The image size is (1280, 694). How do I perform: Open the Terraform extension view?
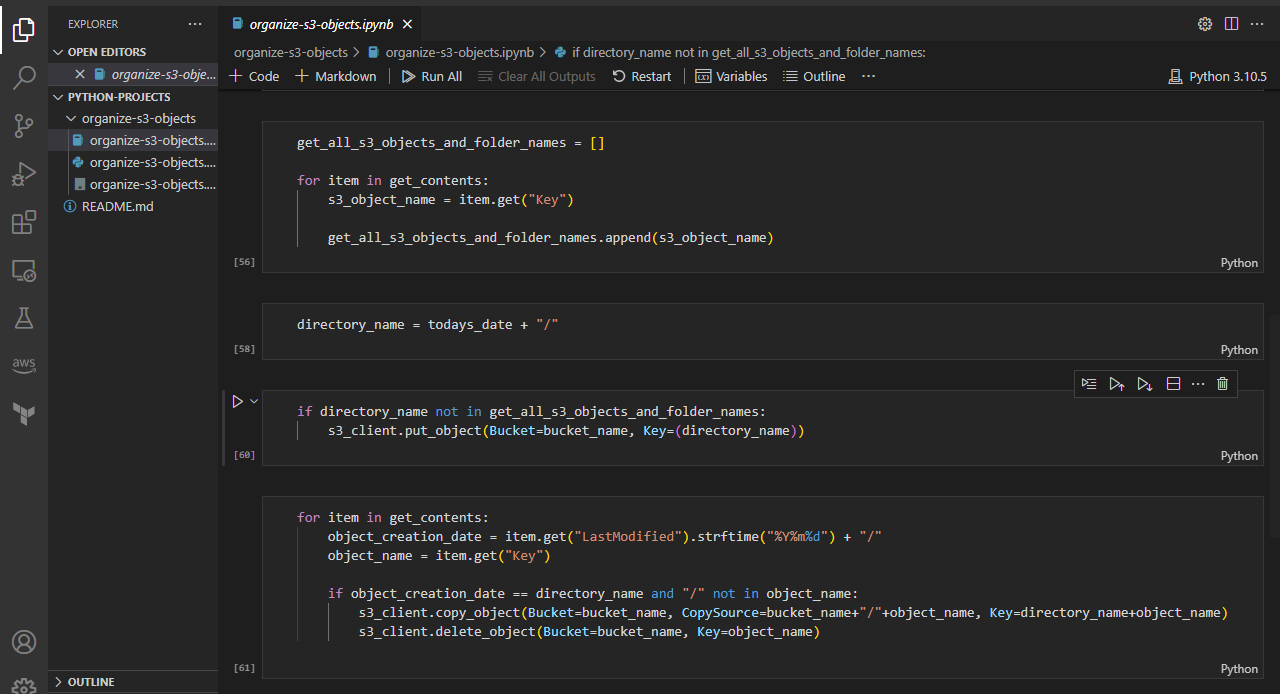coord(24,414)
